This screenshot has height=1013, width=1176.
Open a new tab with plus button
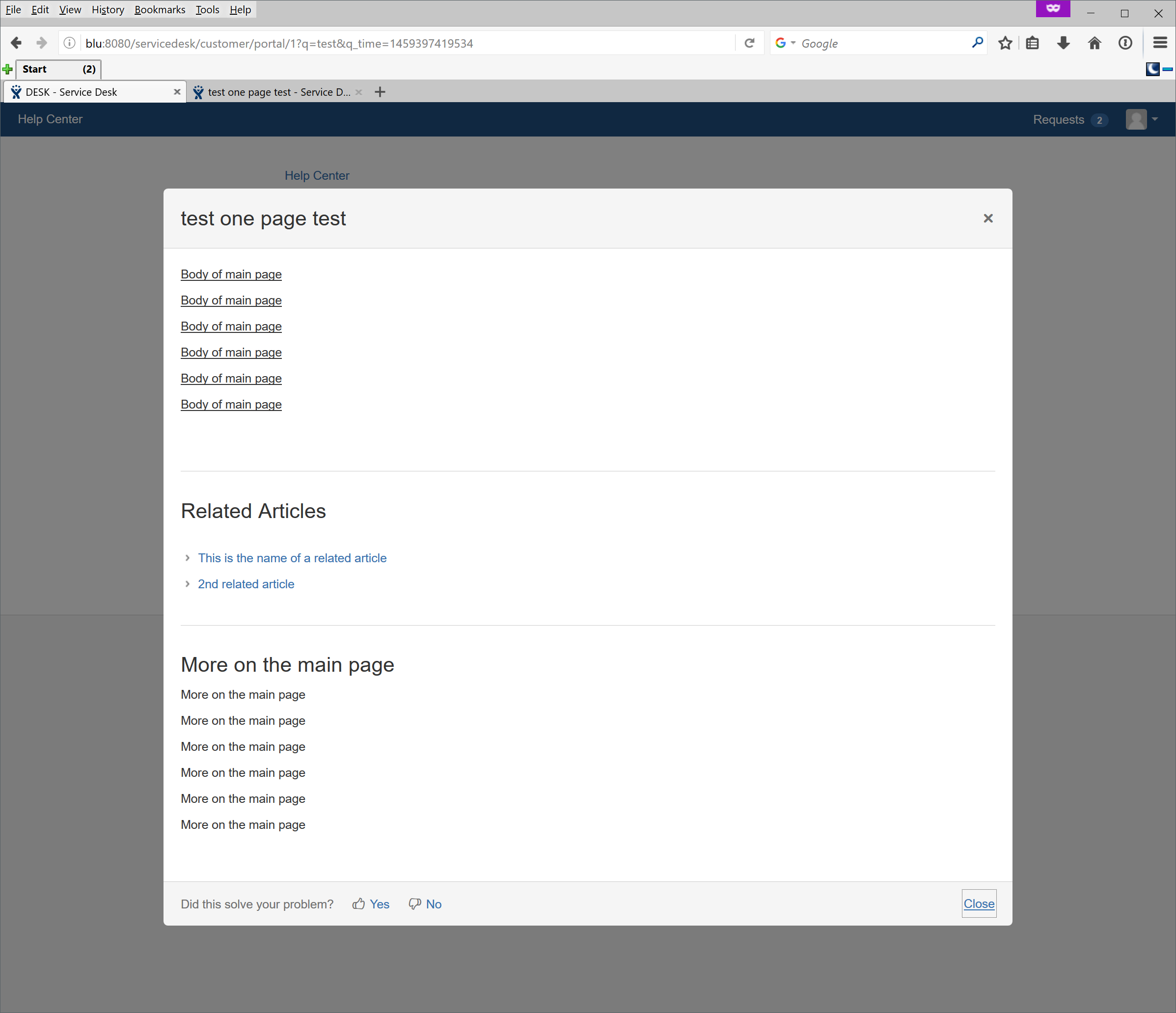(x=380, y=92)
